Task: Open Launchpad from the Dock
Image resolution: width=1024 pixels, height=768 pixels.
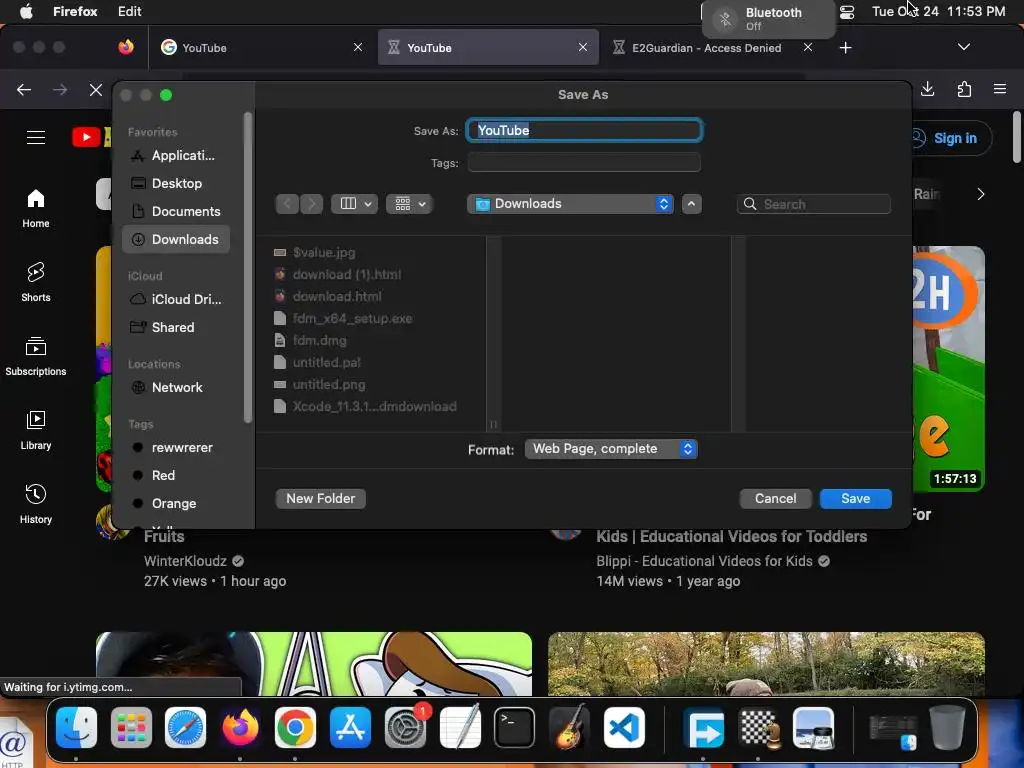Action: click(131, 727)
